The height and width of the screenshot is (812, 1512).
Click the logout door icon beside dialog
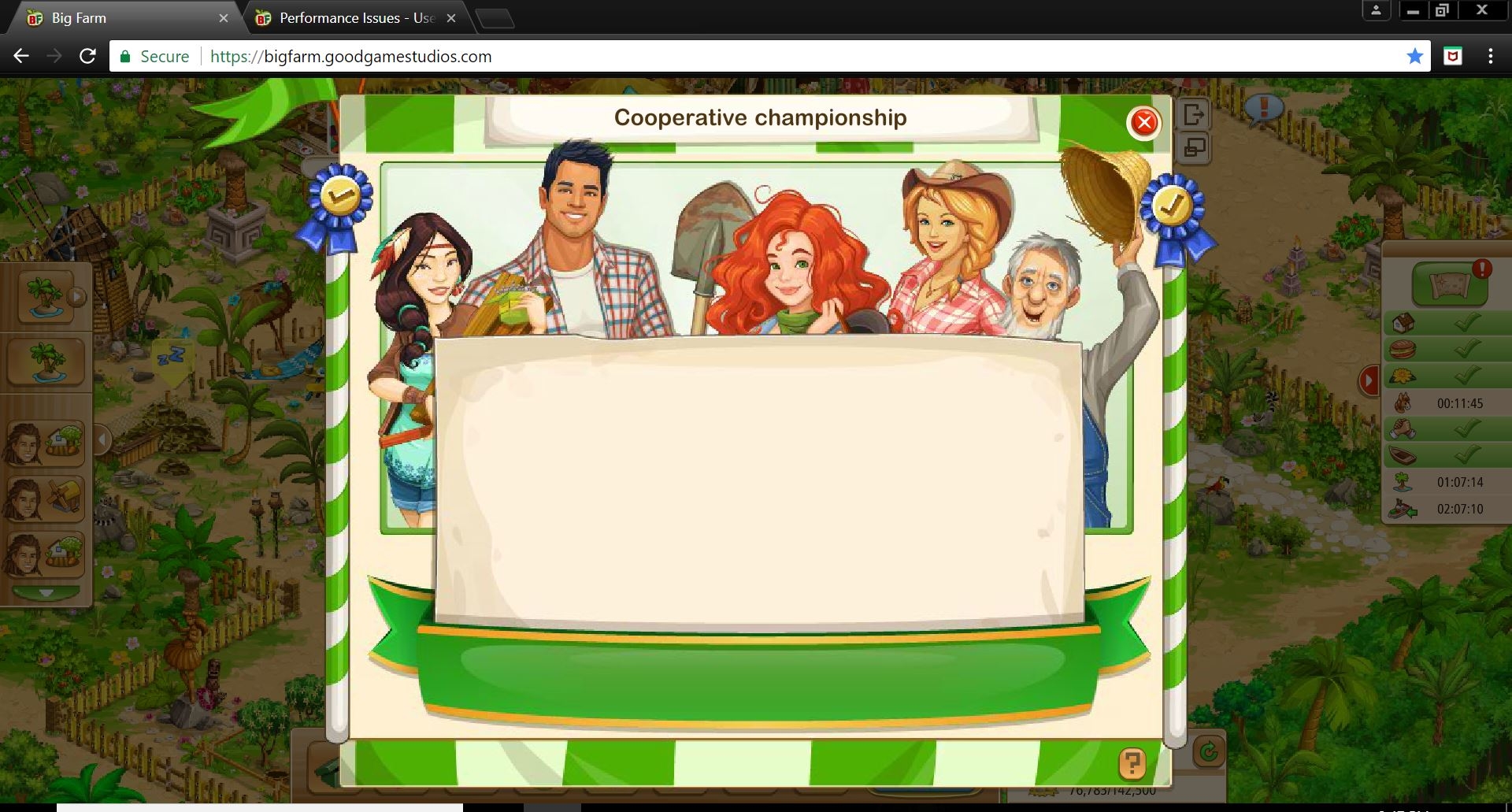[x=1195, y=115]
